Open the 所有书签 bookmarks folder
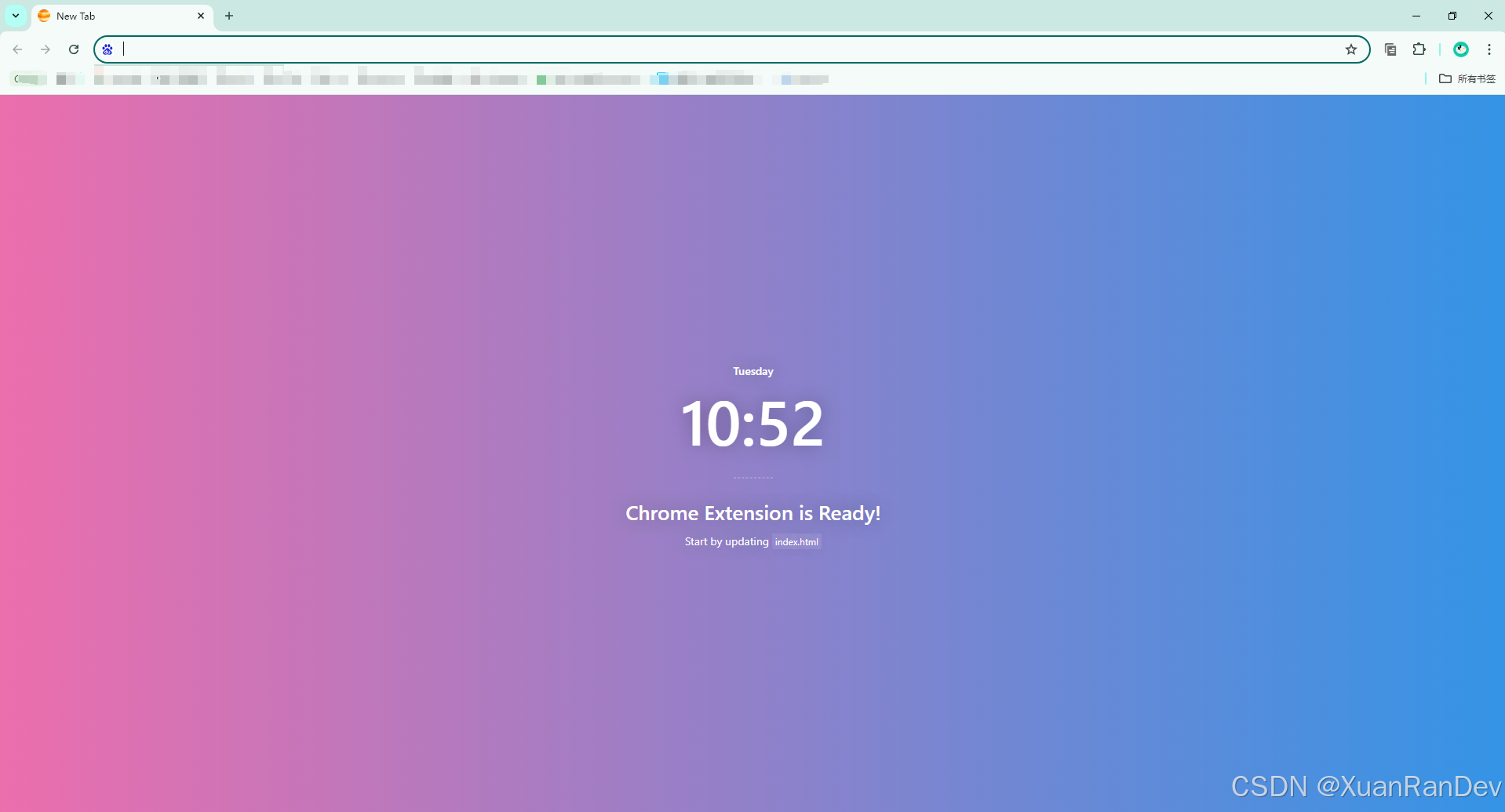The width and height of the screenshot is (1505, 812). (1467, 78)
